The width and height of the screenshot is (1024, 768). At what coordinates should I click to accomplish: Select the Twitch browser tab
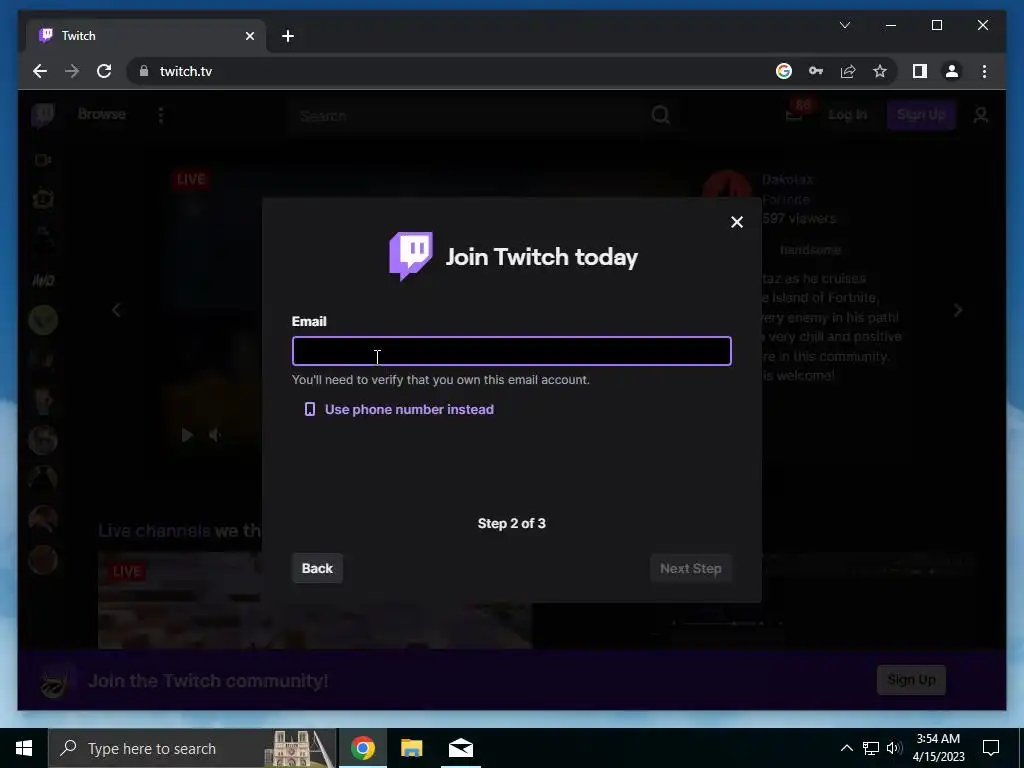(146, 36)
